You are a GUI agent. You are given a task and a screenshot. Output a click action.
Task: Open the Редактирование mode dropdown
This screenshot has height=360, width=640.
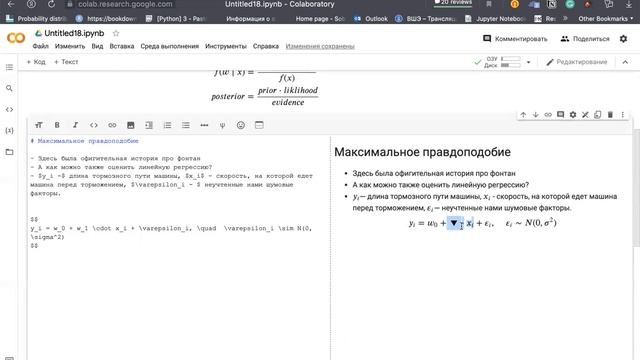tap(577, 62)
